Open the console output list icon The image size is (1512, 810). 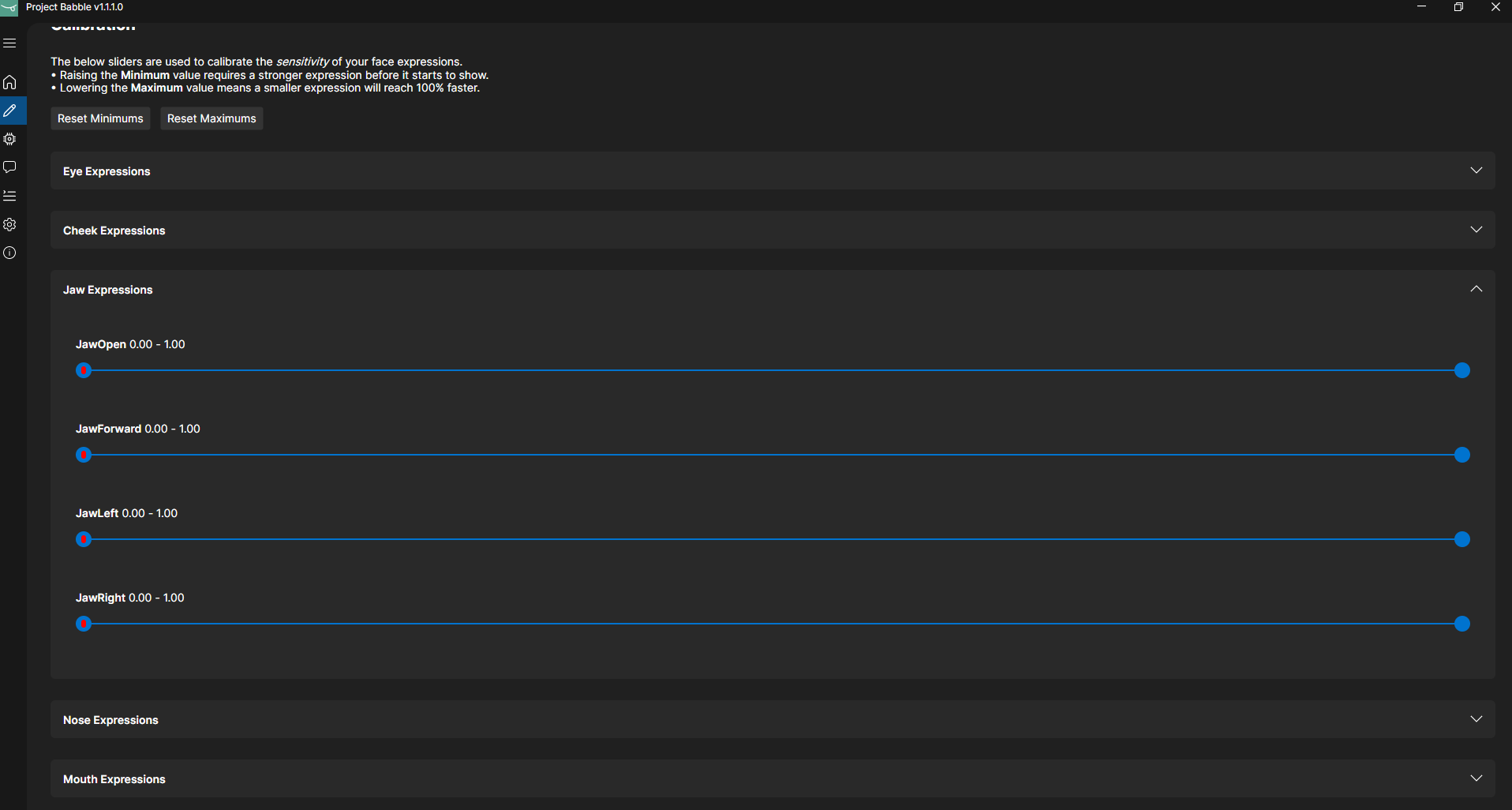tap(9, 196)
